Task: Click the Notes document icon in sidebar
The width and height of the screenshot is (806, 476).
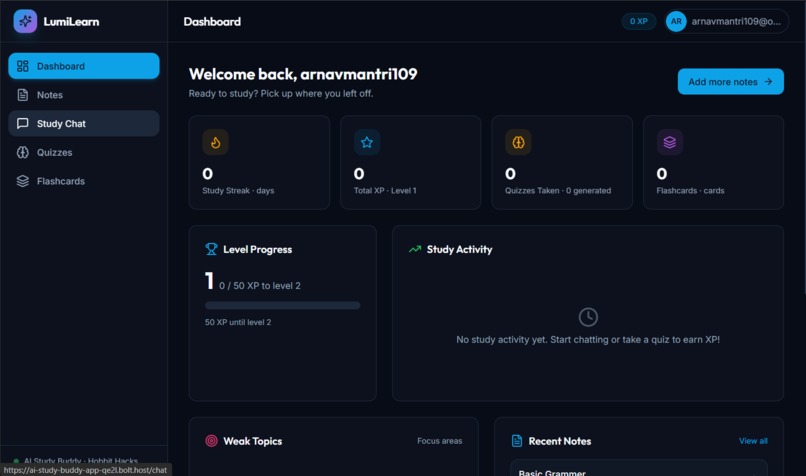Action: (x=23, y=95)
